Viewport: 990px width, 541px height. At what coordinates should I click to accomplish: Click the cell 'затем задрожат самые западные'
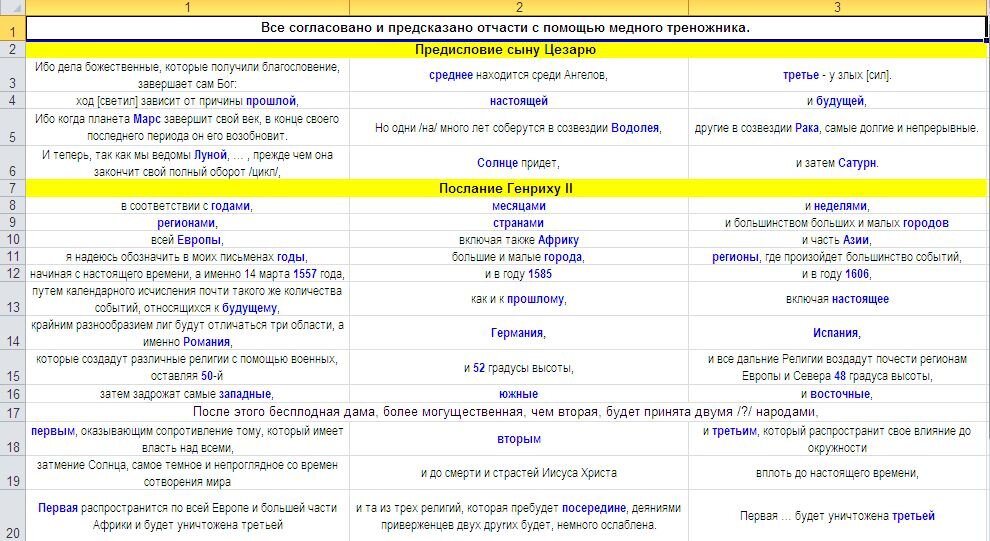[x=188, y=394]
